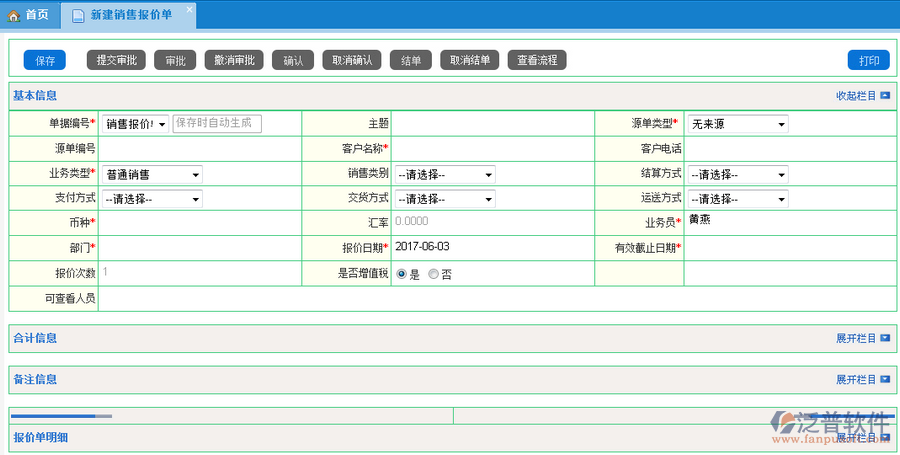Click the collapse icon beside 收起栏目
Screen dimensions: 900x455
click(x=885, y=96)
